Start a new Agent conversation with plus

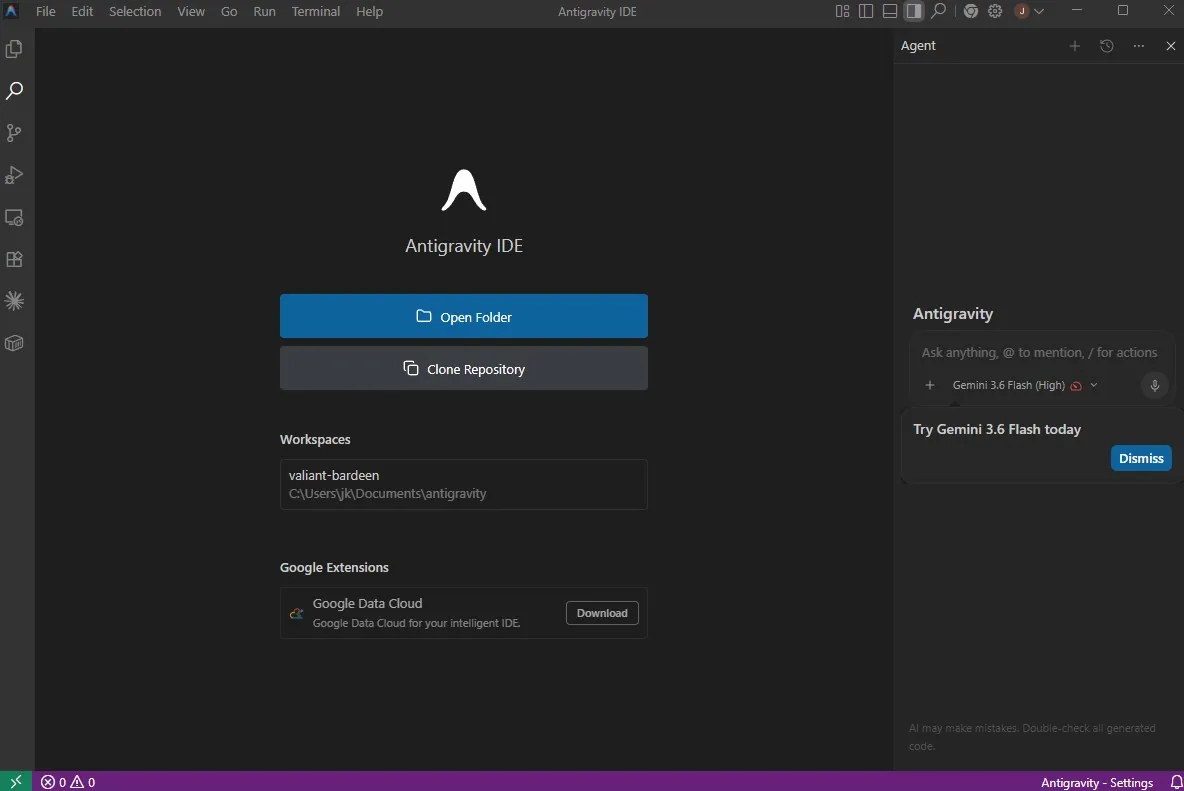pos(1075,46)
